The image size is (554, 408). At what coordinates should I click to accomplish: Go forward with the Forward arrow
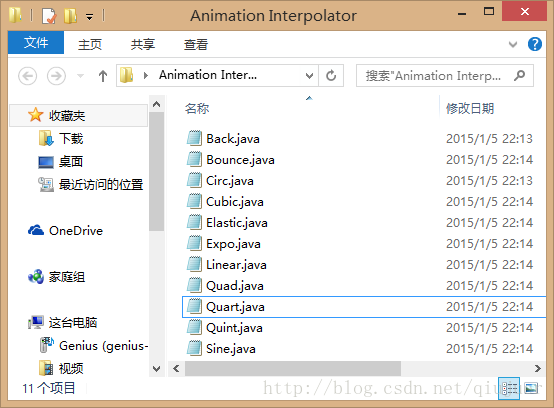pos(57,76)
